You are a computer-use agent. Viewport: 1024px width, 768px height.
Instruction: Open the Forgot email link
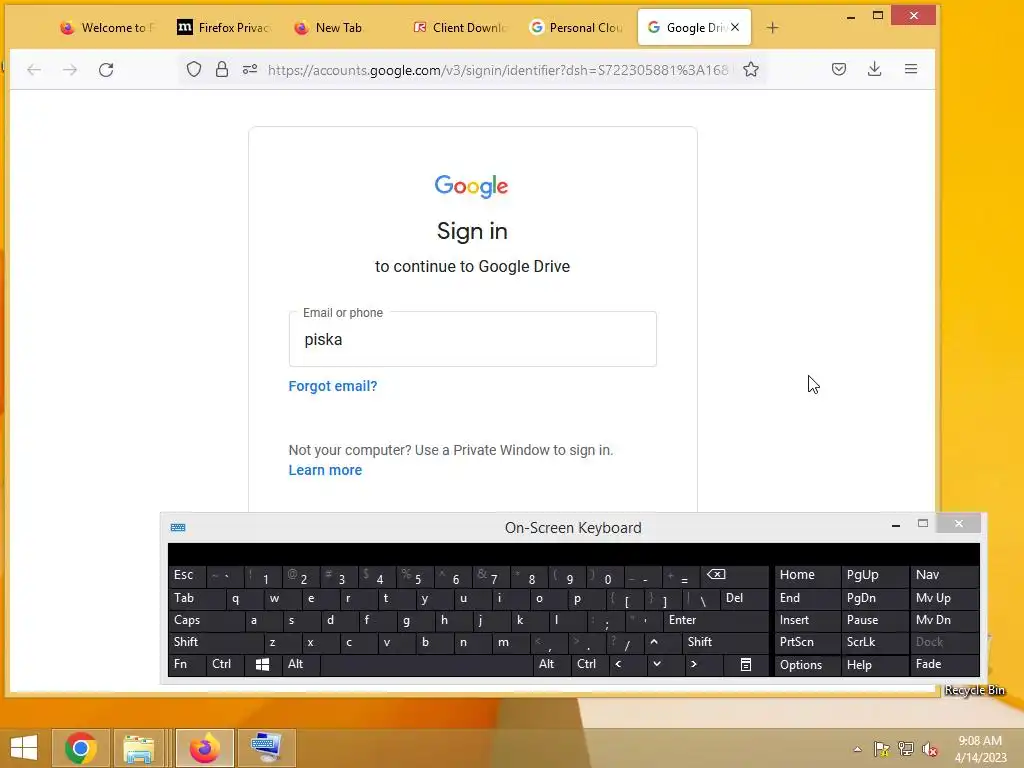click(333, 386)
